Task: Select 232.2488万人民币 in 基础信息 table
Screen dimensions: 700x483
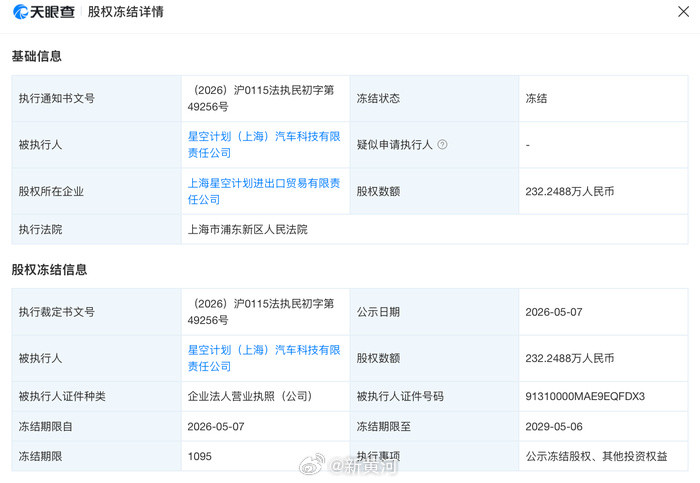Action: pyautogui.click(x=570, y=192)
